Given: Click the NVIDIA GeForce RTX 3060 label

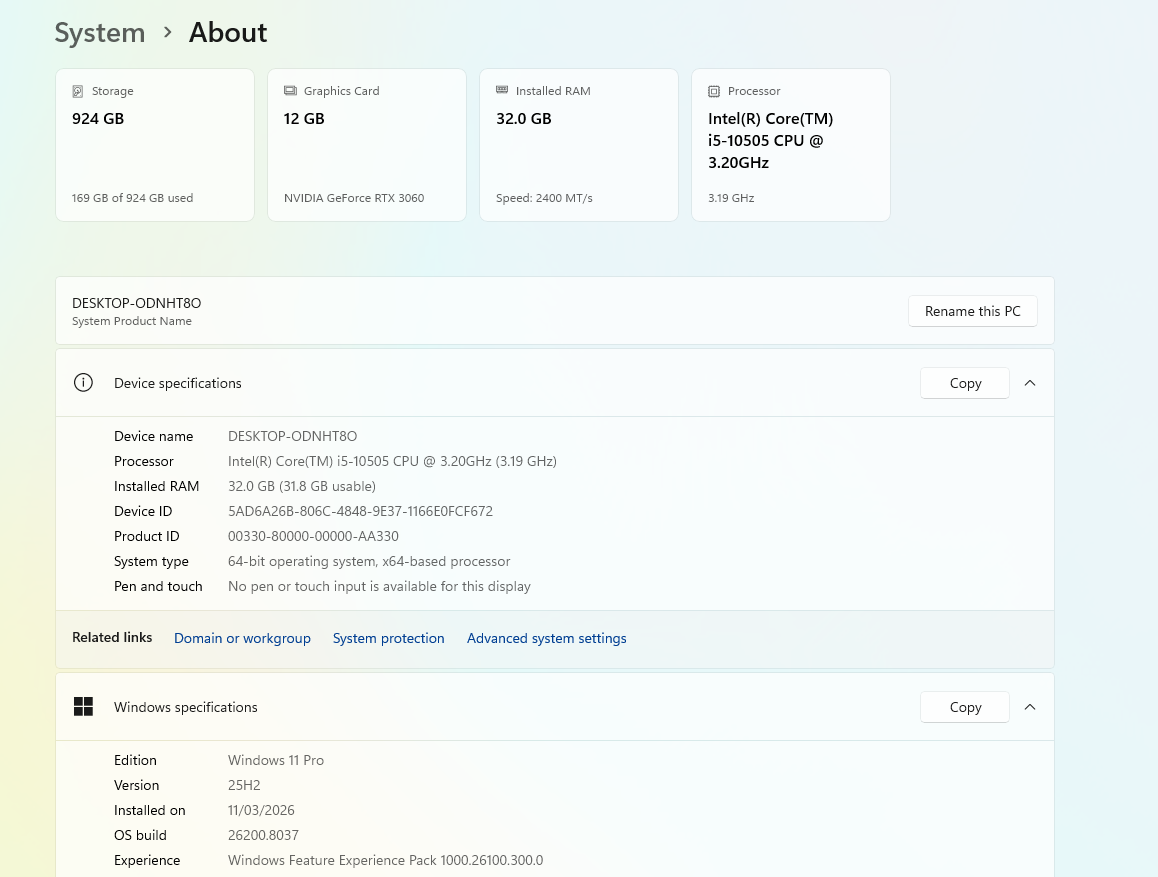Looking at the screenshot, I should 354,198.
